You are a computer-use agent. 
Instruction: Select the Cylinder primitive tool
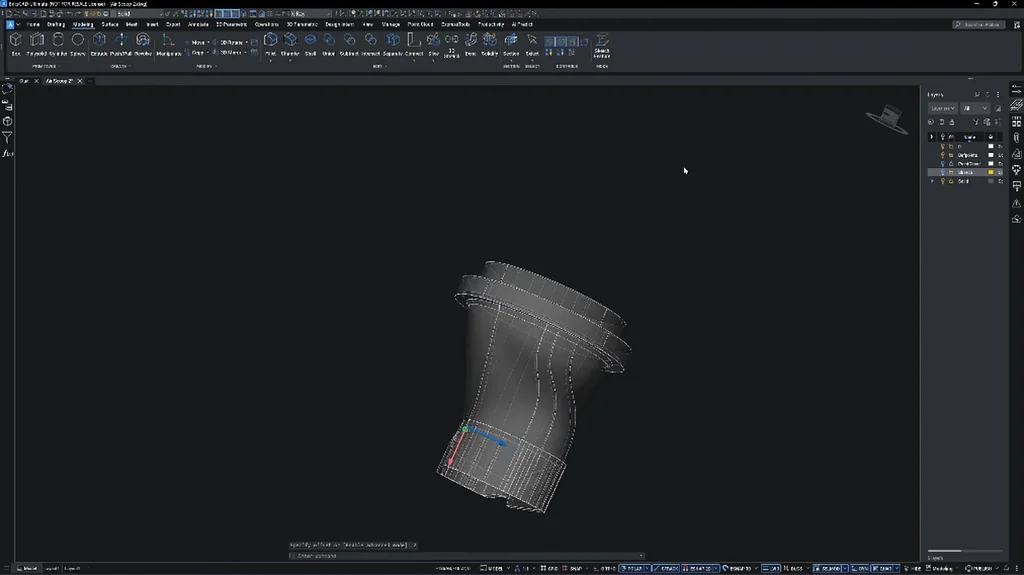(x=57, y=44)
